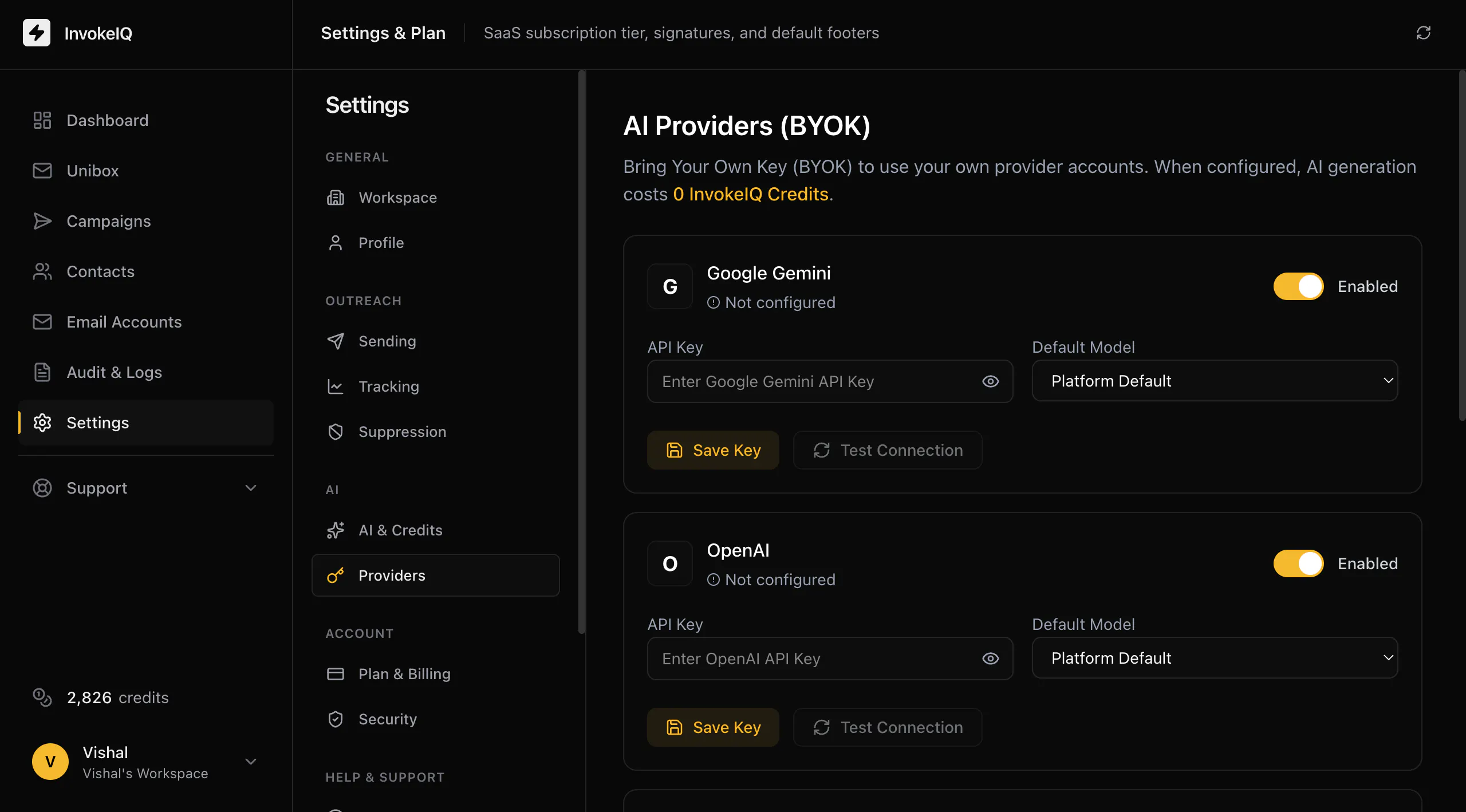Image resolution: width=1466 pixels, height=812 pixels.
Task: Click the main content page scrollbar
Action: coord(1463,245)
